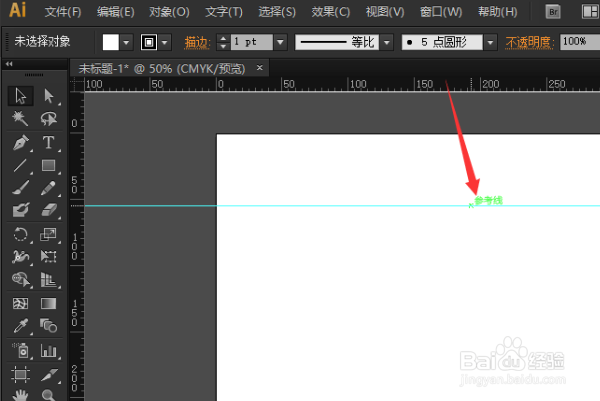Select the Free Transform tool

49,256
